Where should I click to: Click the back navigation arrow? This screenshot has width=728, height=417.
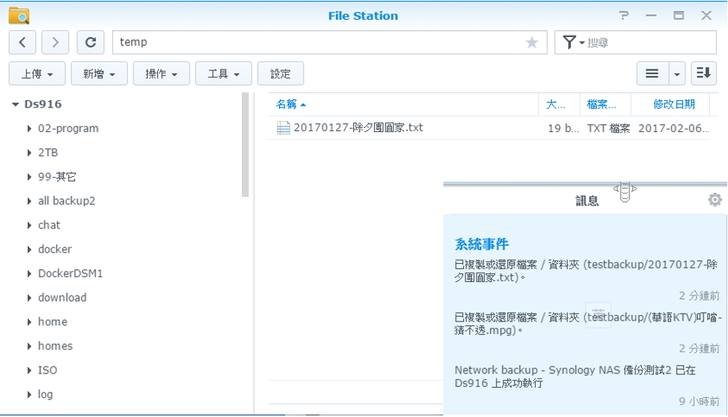(23, 42)
